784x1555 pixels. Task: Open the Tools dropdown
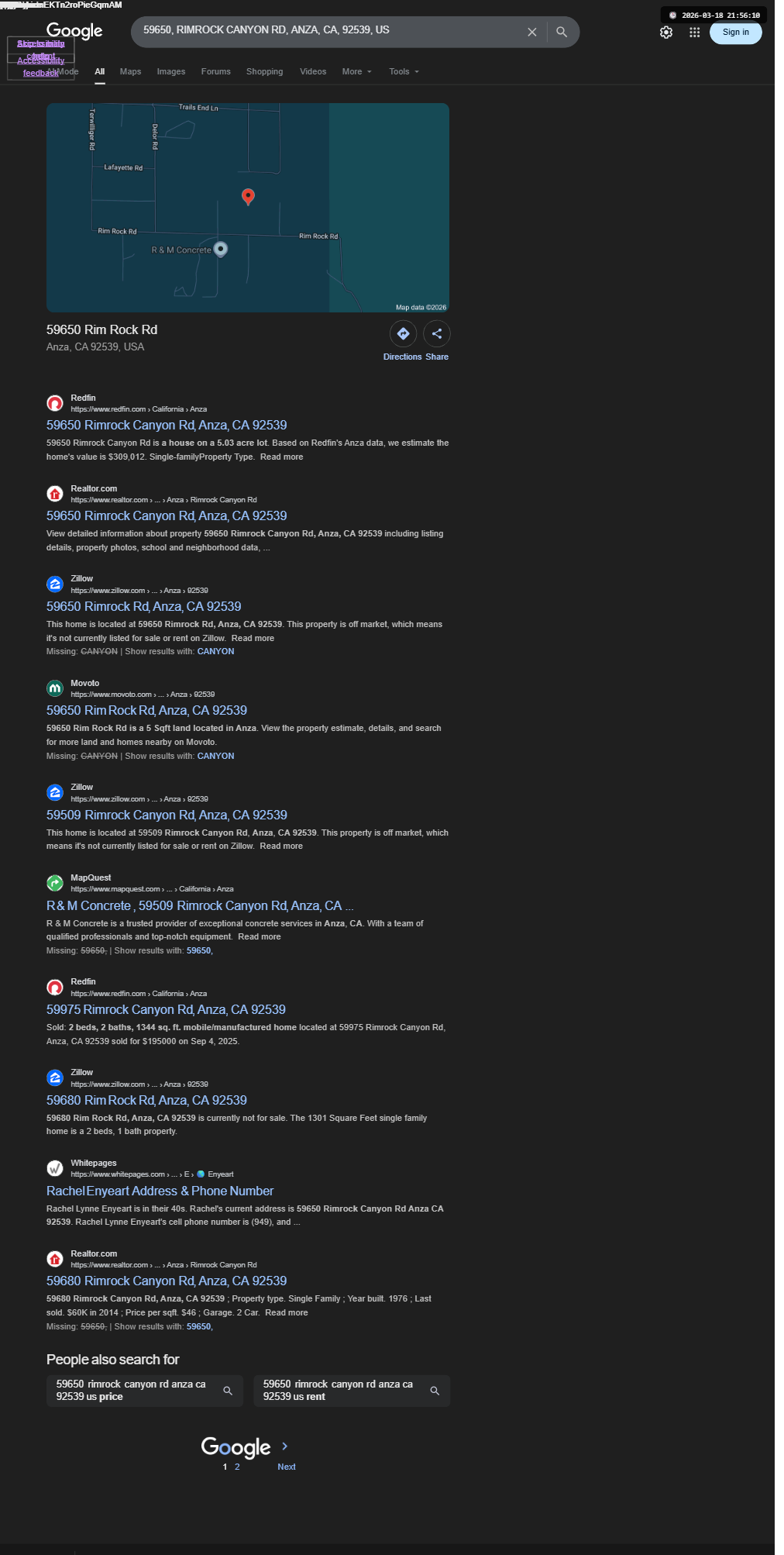pyautogui.click(x=404, y=71)
